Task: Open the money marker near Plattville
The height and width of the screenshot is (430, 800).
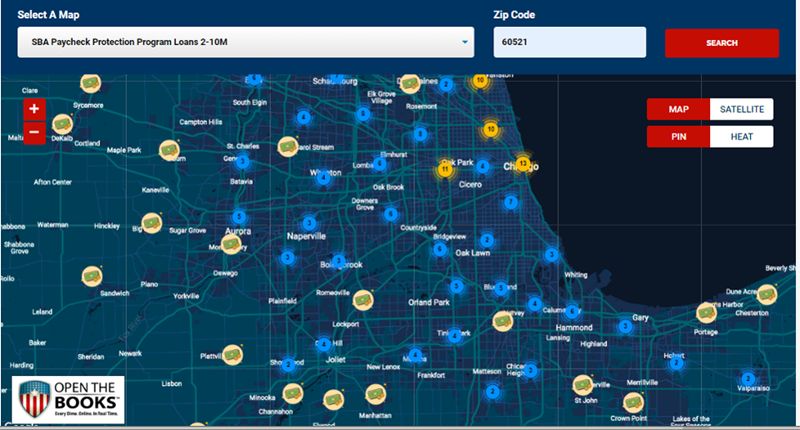Action: tap(232, 355)
